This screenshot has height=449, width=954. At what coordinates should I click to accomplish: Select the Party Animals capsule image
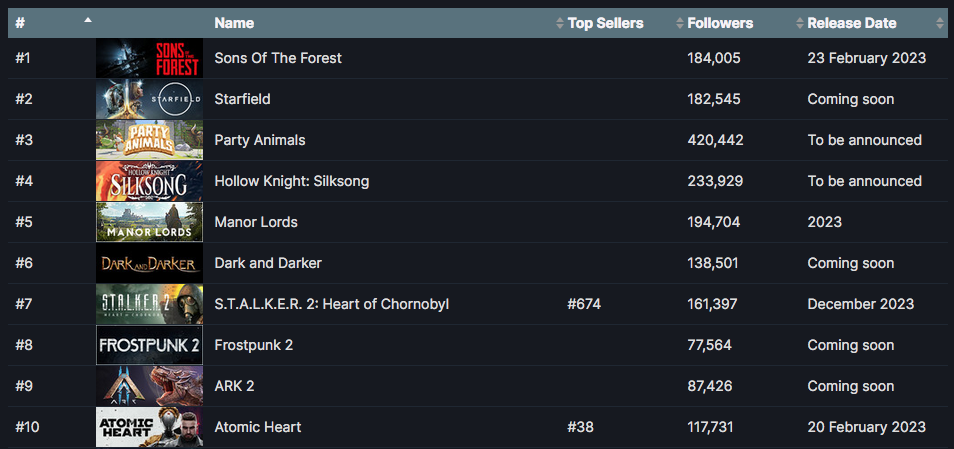149,140
